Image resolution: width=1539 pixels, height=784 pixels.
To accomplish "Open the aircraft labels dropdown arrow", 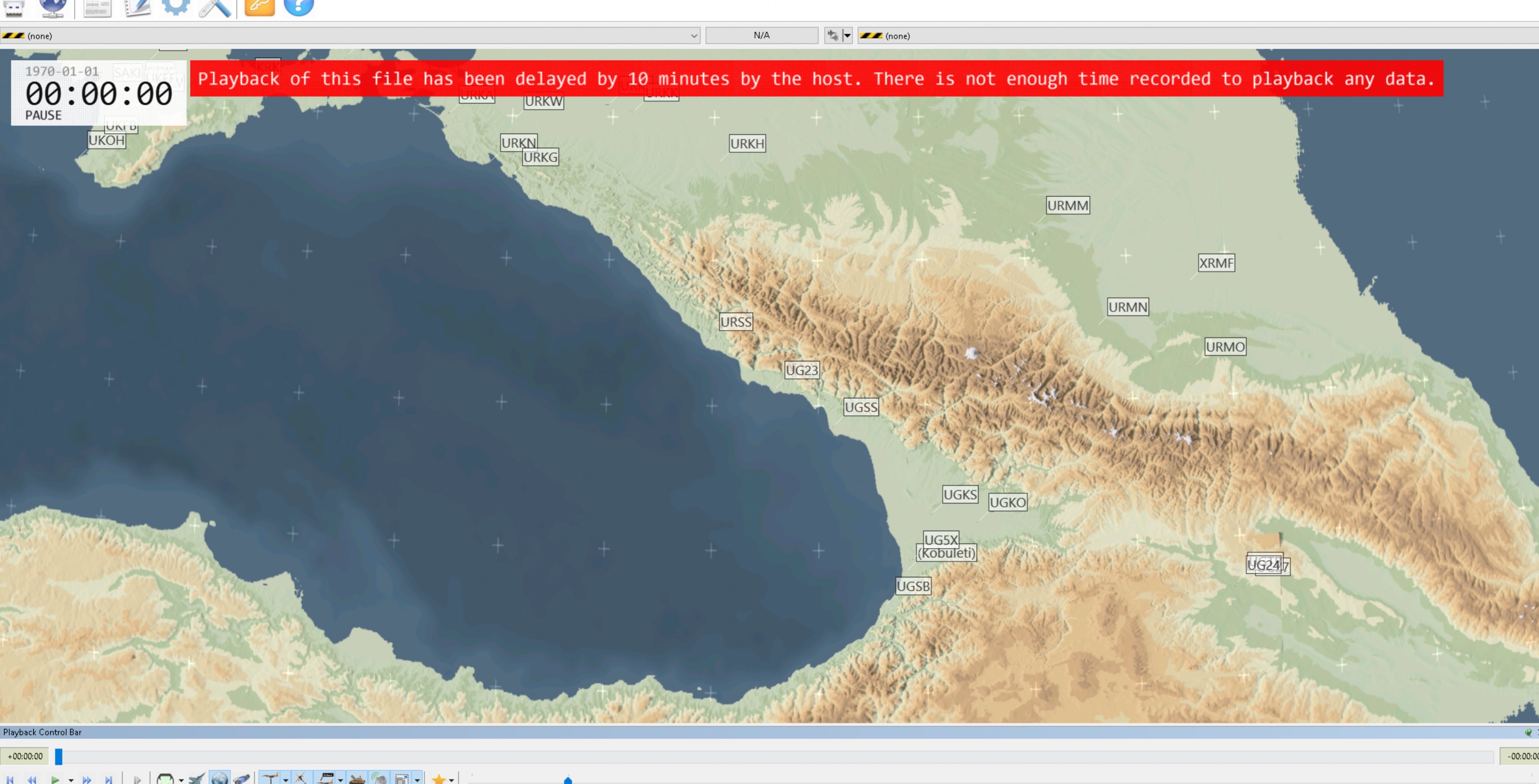I will point(286,780).
